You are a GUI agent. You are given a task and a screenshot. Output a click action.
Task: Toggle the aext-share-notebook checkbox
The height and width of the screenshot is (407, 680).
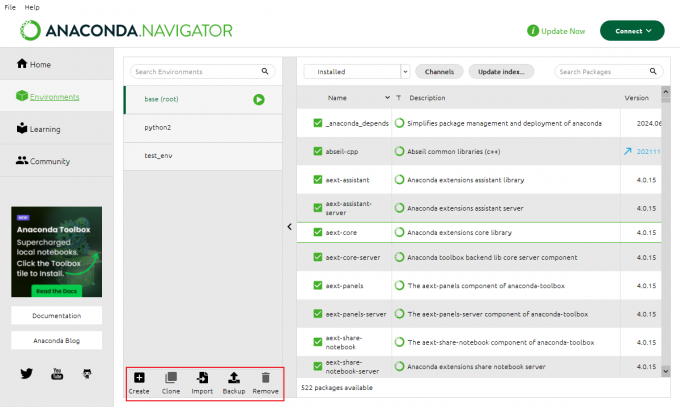click(318, 342)
